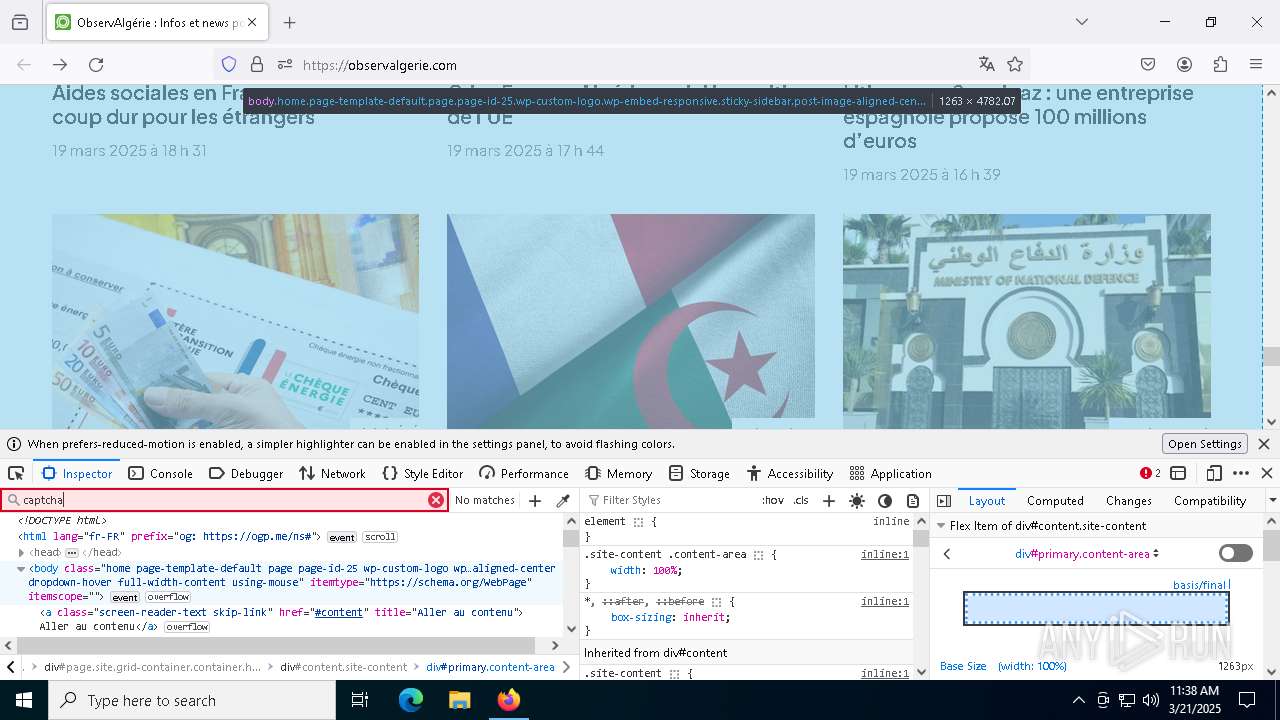Select the Computed sidebar tab
The width and height of the screenshot is (1280, 720).
tap(1055, 500)
